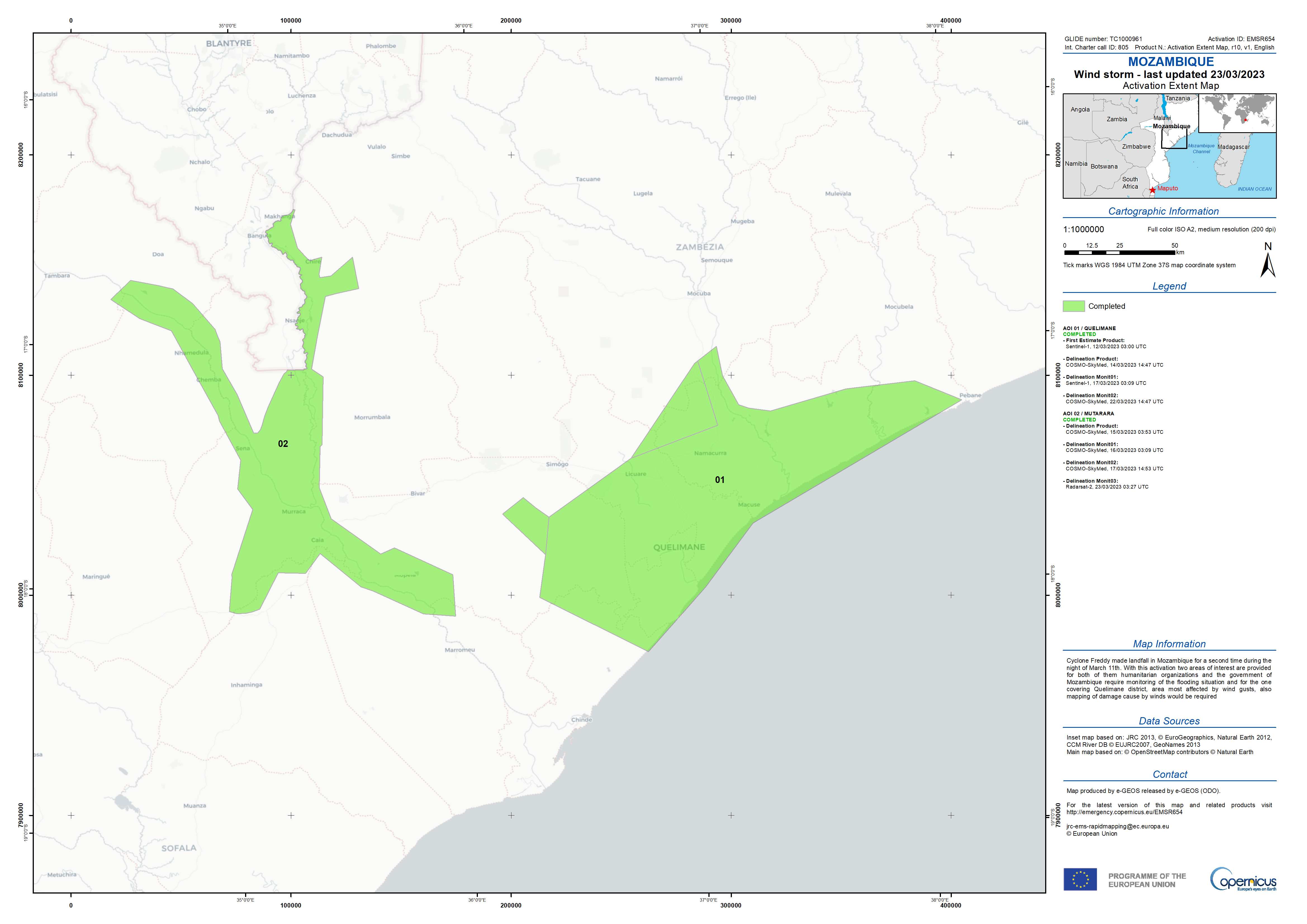Click the AOI 01 label on map
The height and width of the screenshot is (924, 1307).
coord(720,480)
